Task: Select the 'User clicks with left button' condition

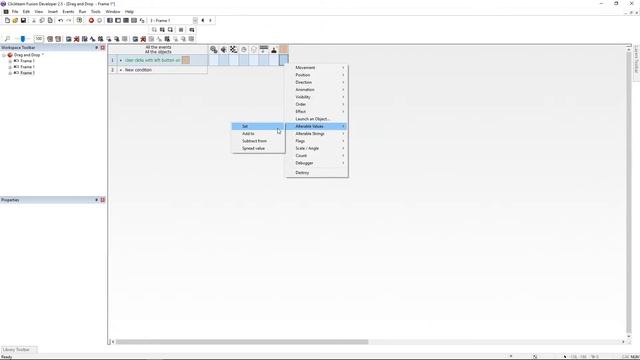Action: click(x=153, y=60)
